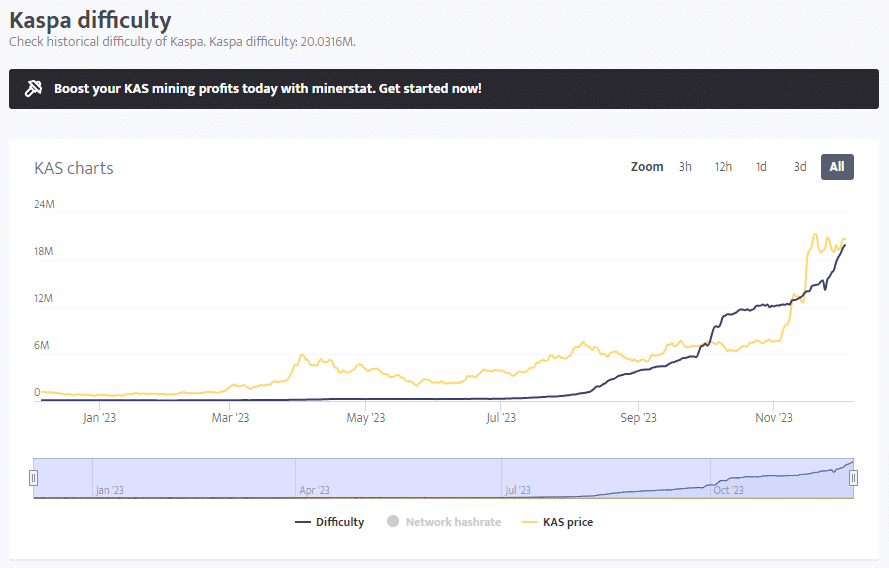Select the 12h zoom range
This screenshot has width=889, height=568.
722,167
